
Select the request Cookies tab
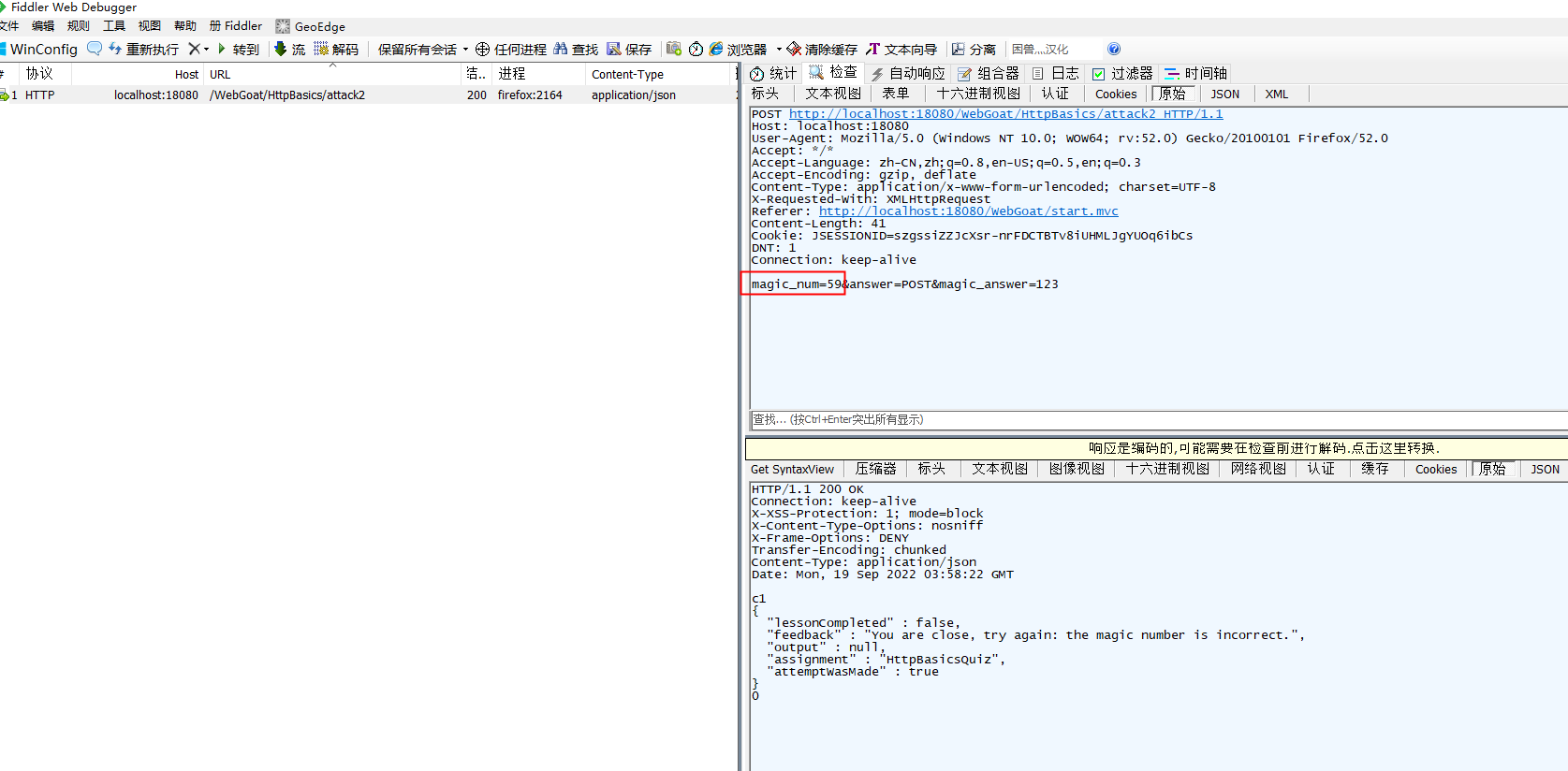click(x=1116, y=94)
